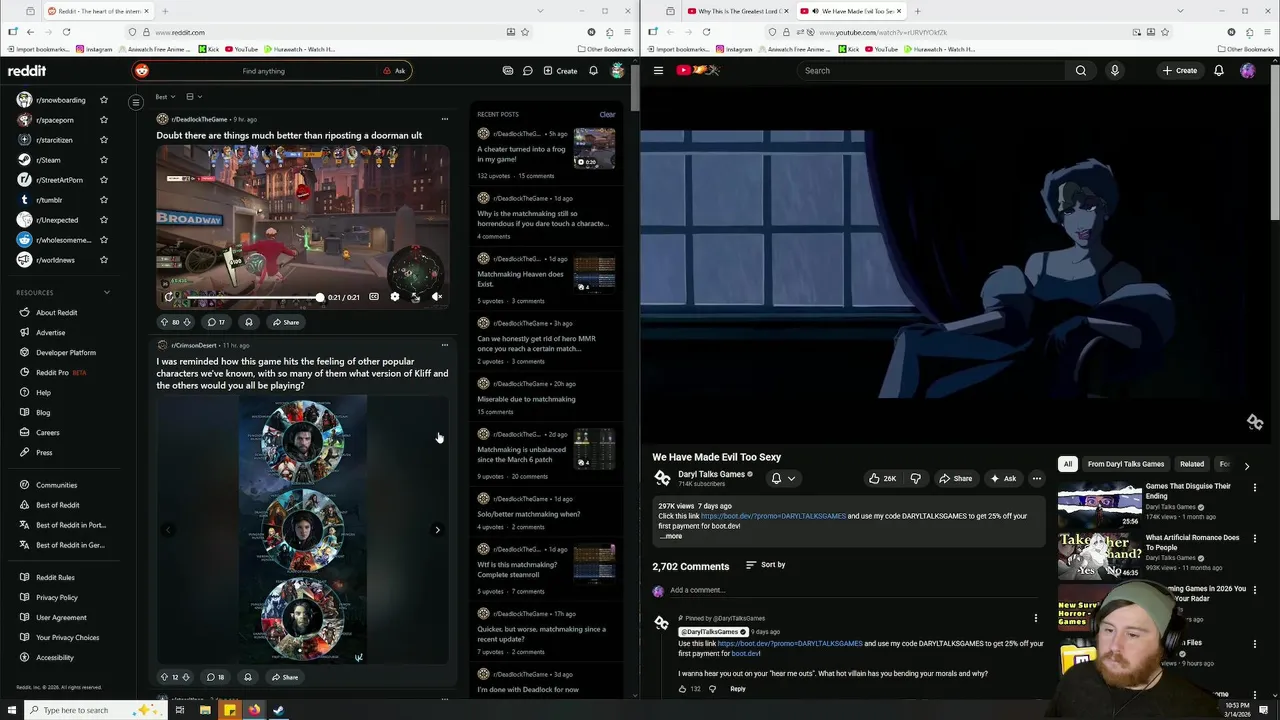Dislike the YouTube video
Image resolution: width=1280 pixels, height=720 pixels.
[x=915, y=479]
